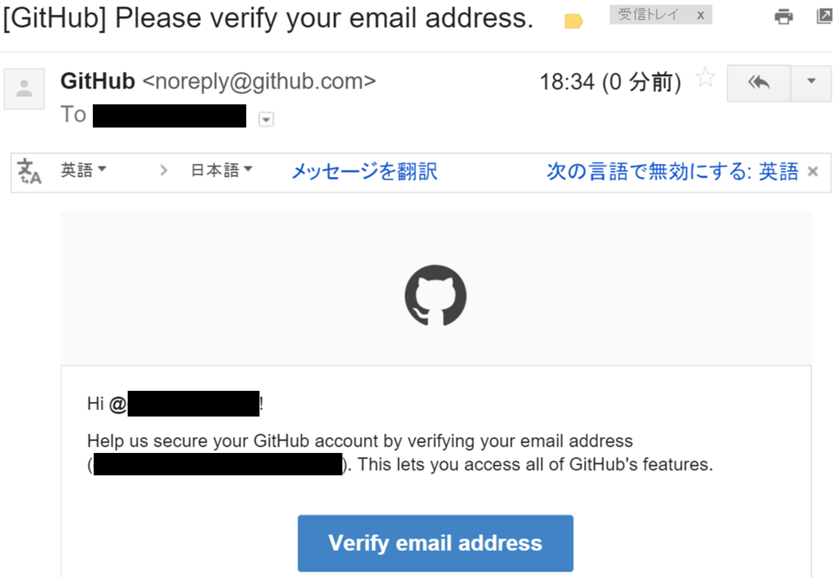Screen dimensions: 834x578
Task: Open source language 英語 dropdown
Action: click(x=84, y=170)
